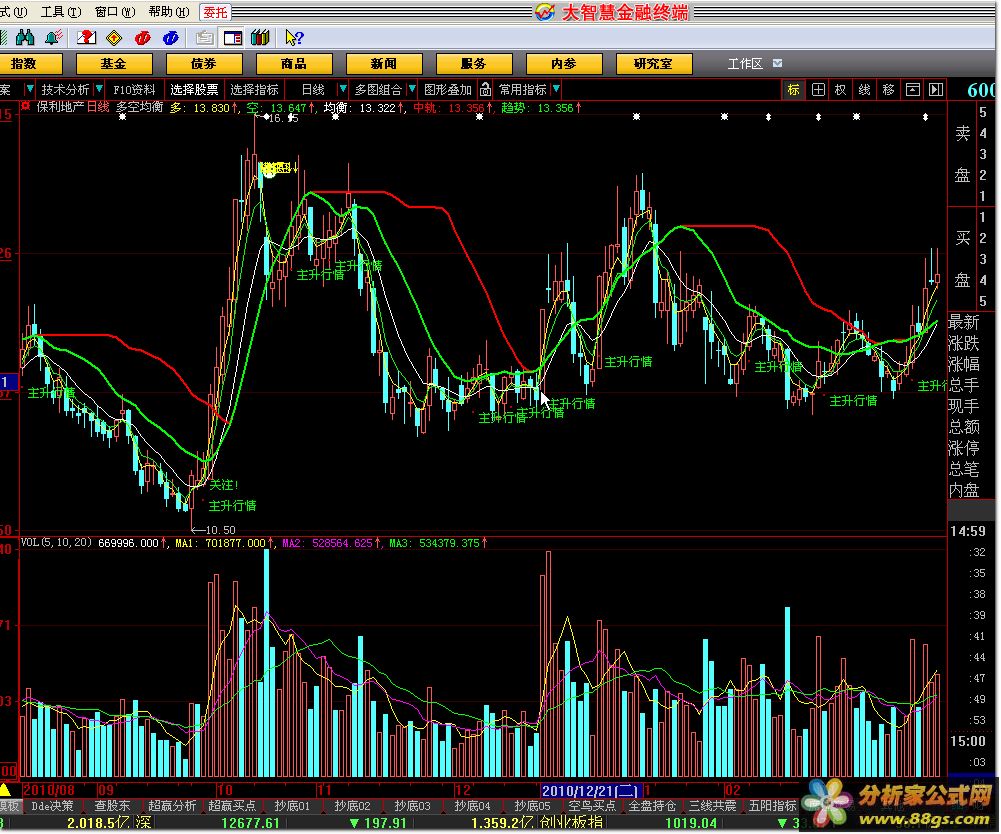Select the 商品 category button
1001x834 pixels.
coord(294,64)
